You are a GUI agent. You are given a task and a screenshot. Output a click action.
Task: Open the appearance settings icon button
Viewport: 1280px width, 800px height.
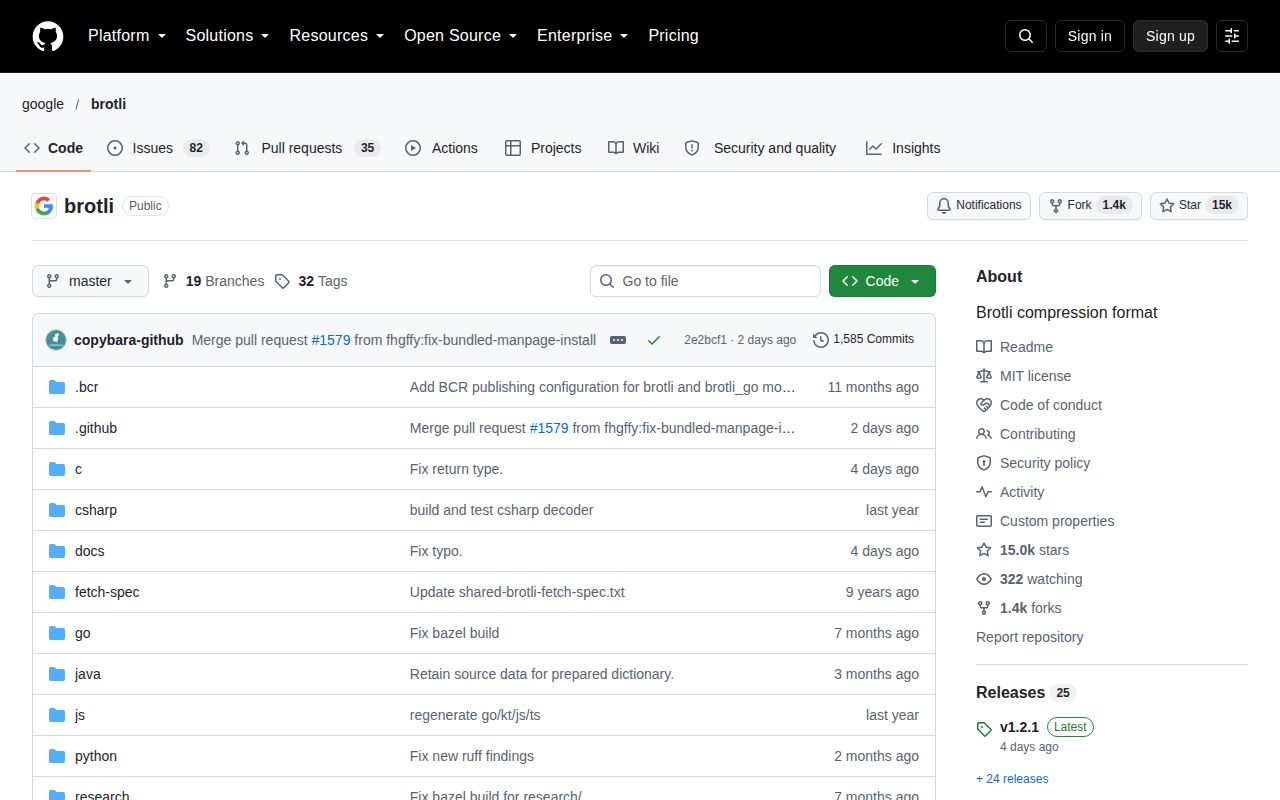tap(1232, 36)
